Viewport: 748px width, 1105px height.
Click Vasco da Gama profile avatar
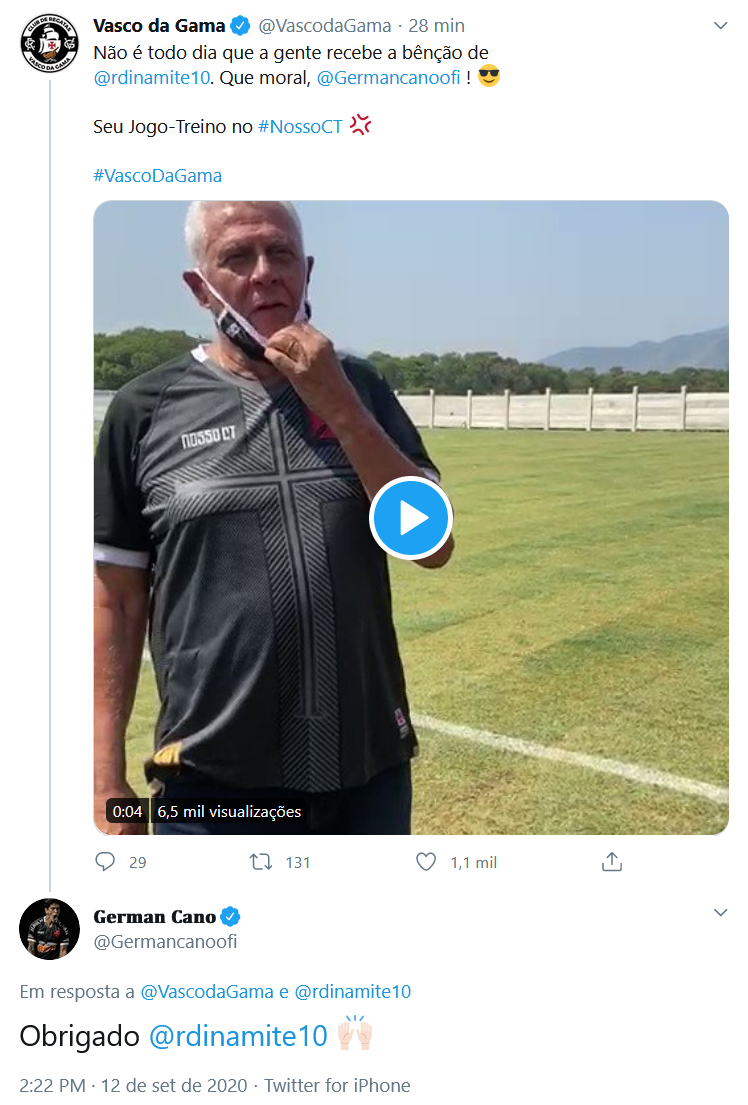click(x=49, y=43)
